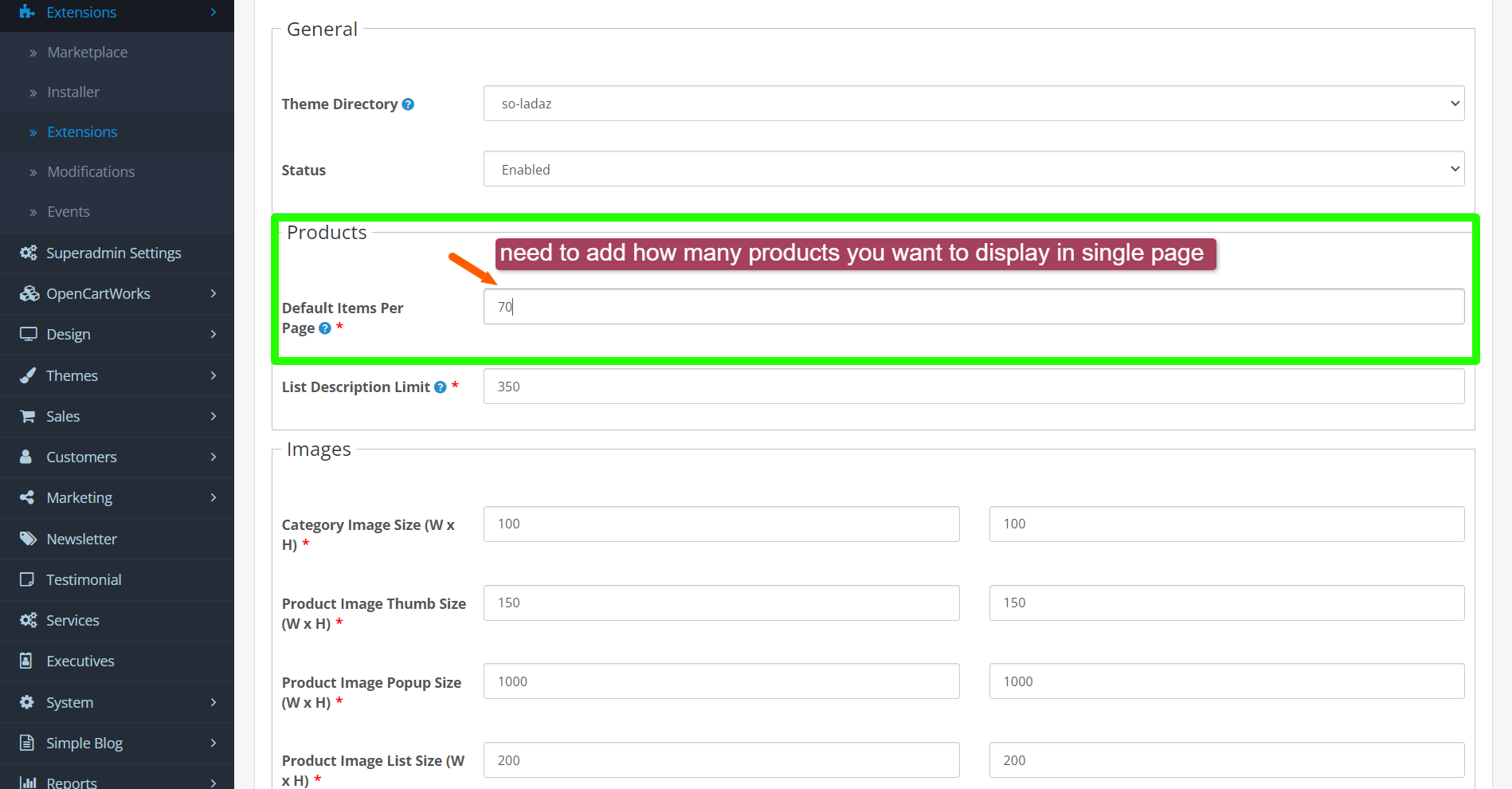Expand the Marketing submenu arrow
The image size is (1512, 789).
[213, 497]
